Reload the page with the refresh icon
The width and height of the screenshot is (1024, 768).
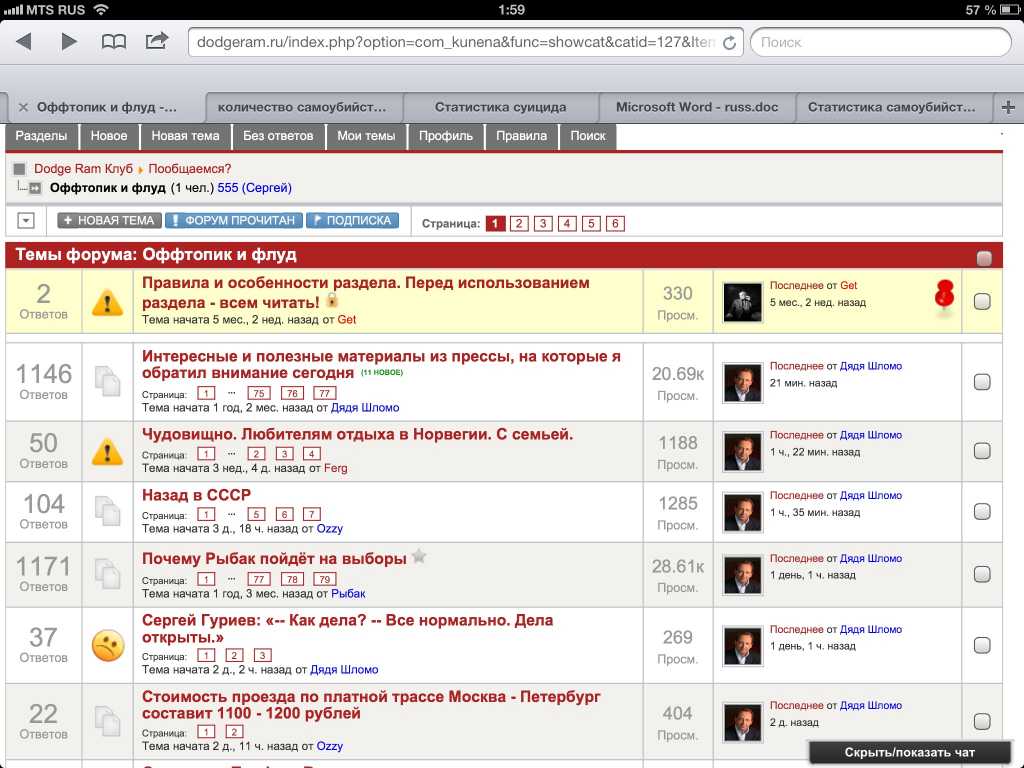pyautogui.click(x=729, y=42)
